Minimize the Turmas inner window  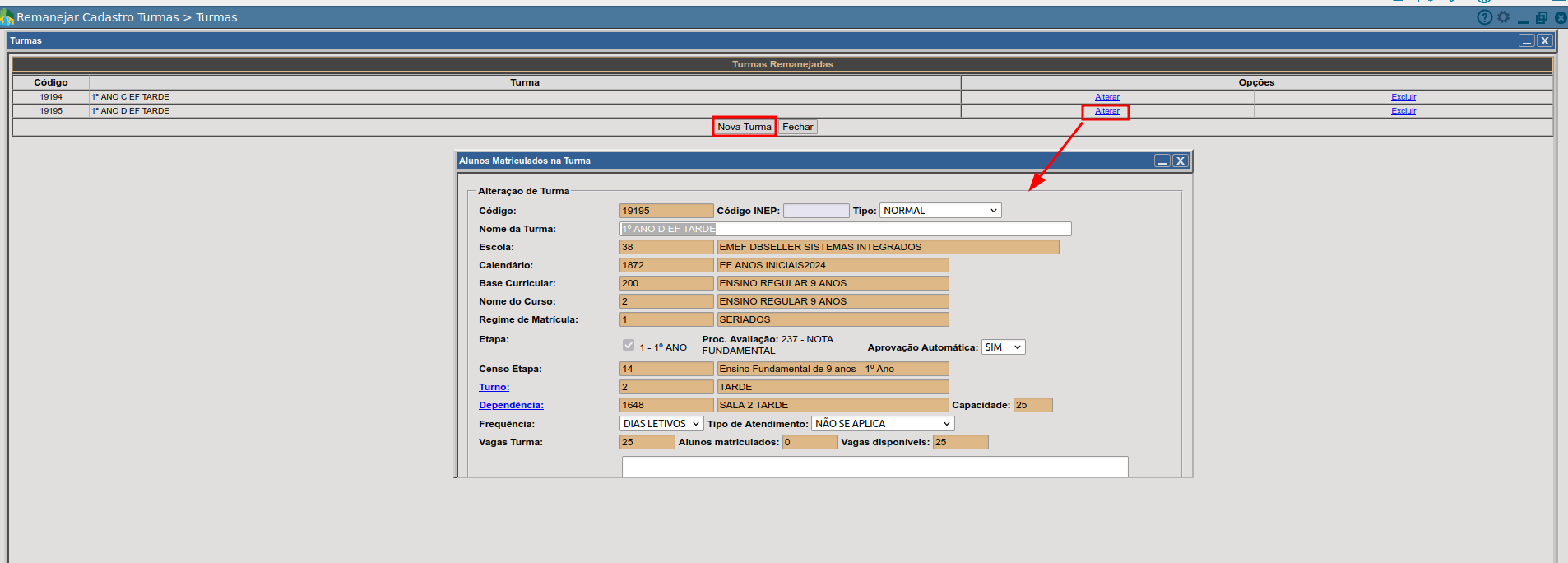1527,40
